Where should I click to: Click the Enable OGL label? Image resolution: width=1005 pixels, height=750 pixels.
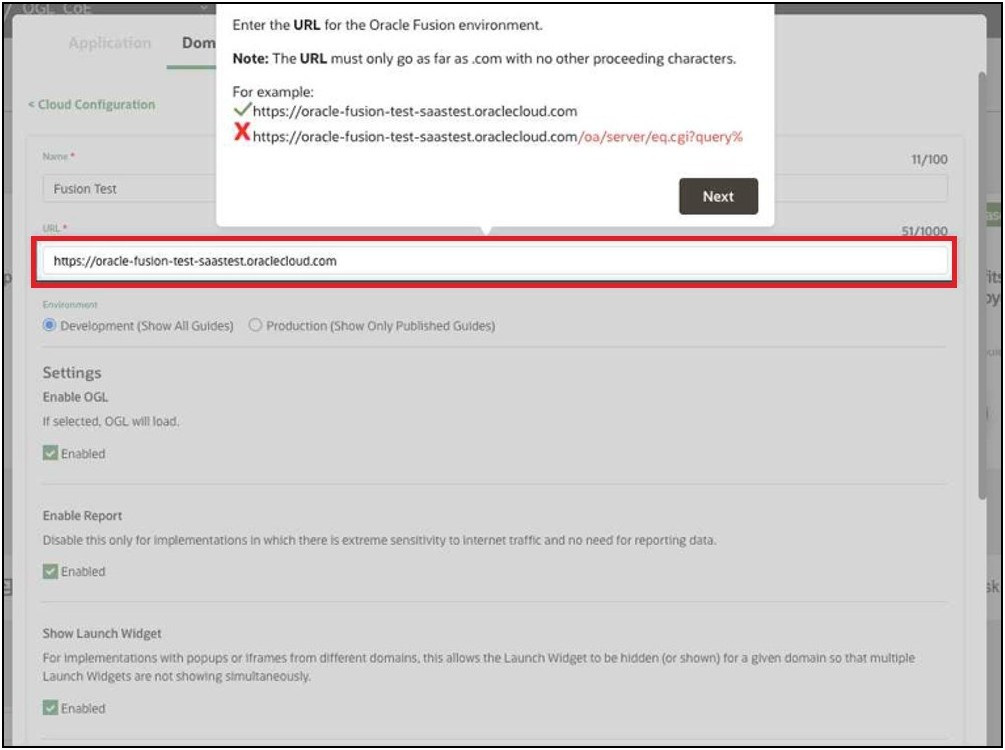pos(75,397)
